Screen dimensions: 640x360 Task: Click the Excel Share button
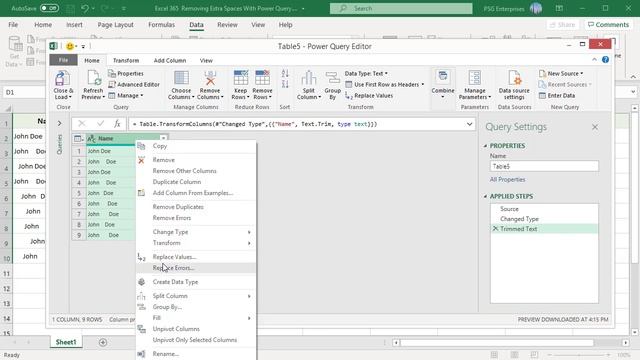(562, 25)
